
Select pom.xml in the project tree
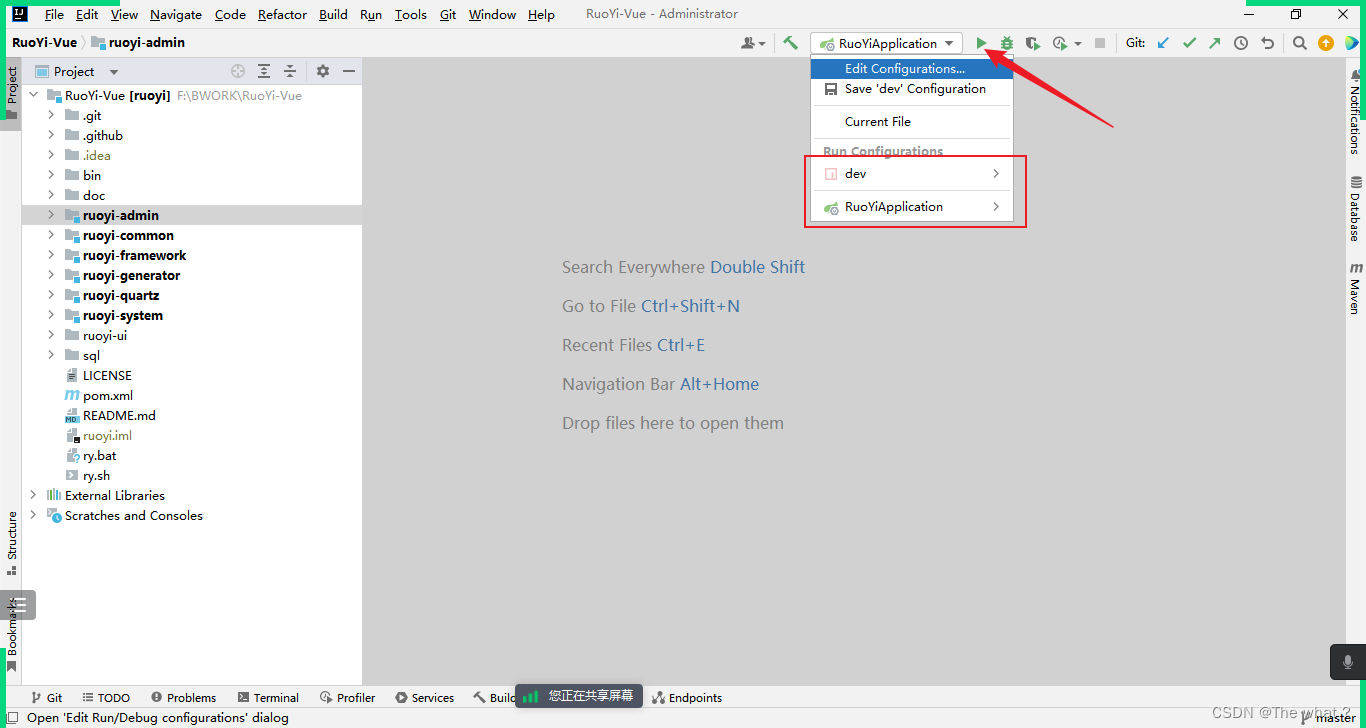pyautogui.click(x=107, y=395)
